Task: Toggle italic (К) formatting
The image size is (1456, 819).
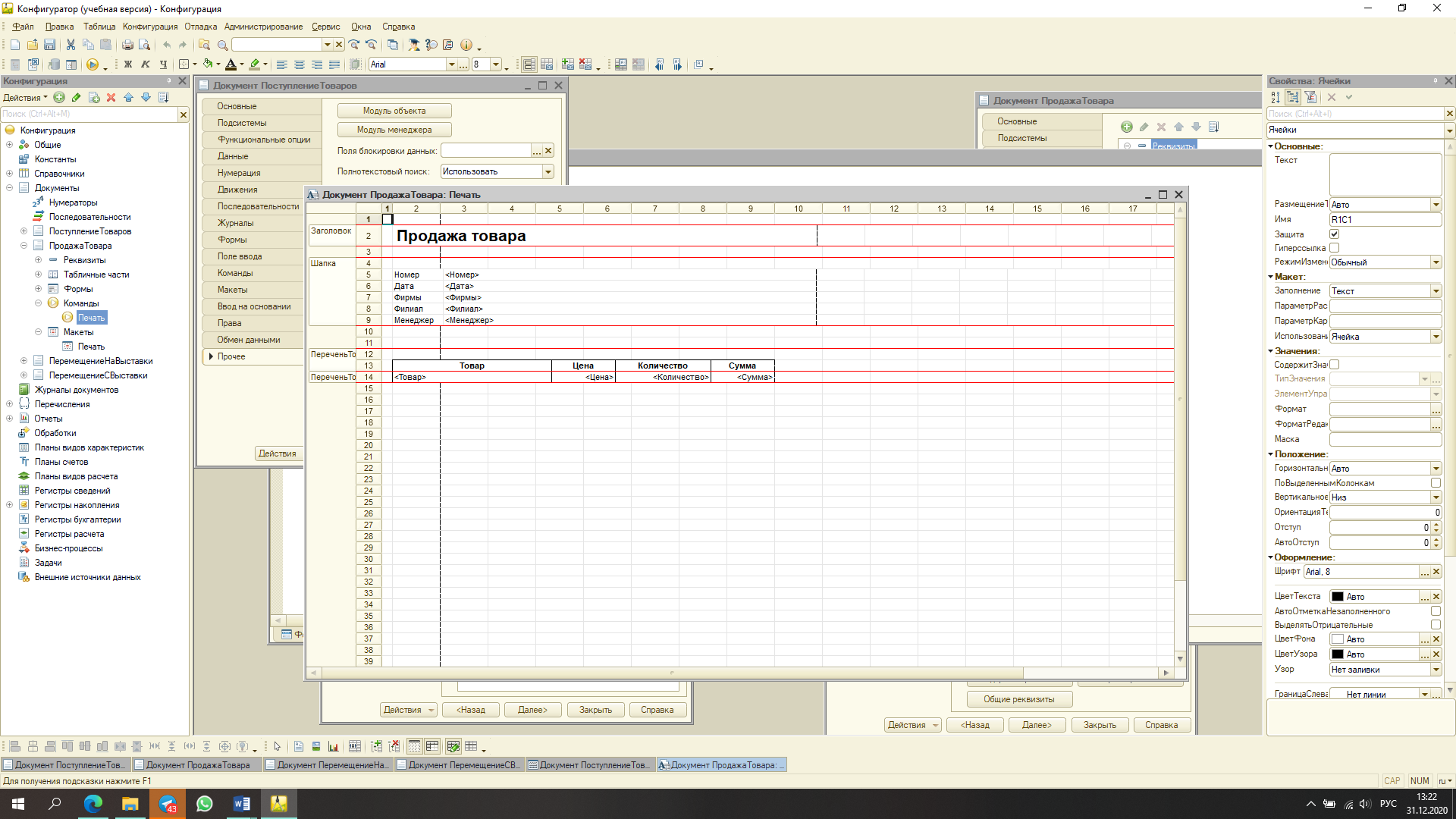Action: coord(146,64)
